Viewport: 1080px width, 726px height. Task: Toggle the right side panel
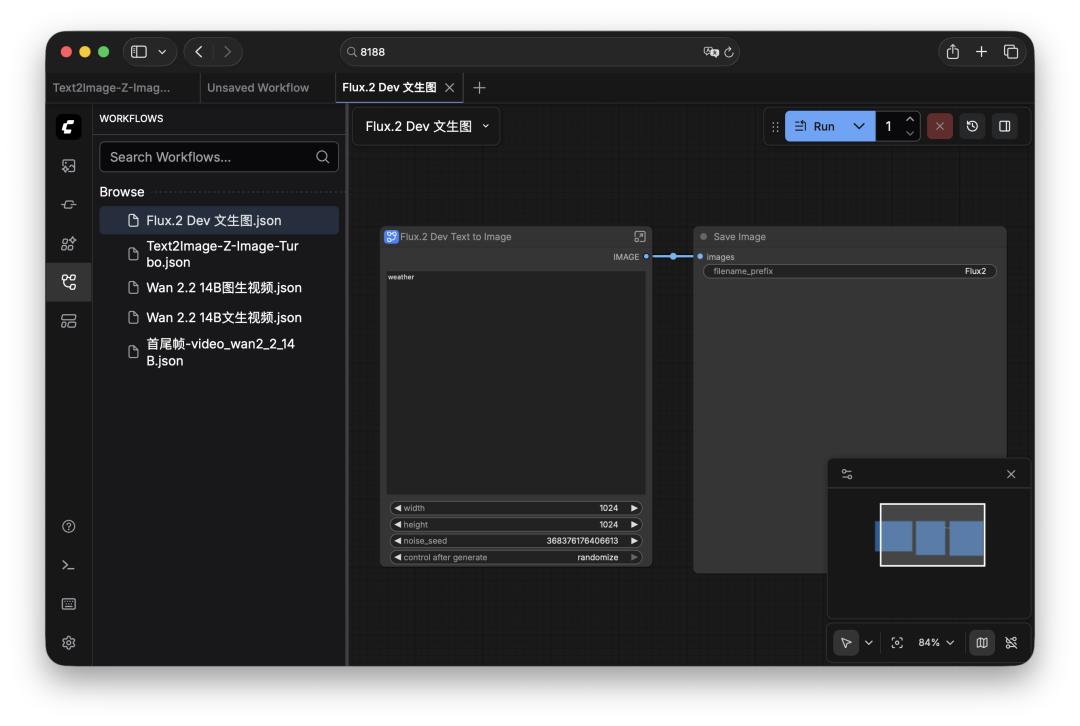[x=1005, y=126]
